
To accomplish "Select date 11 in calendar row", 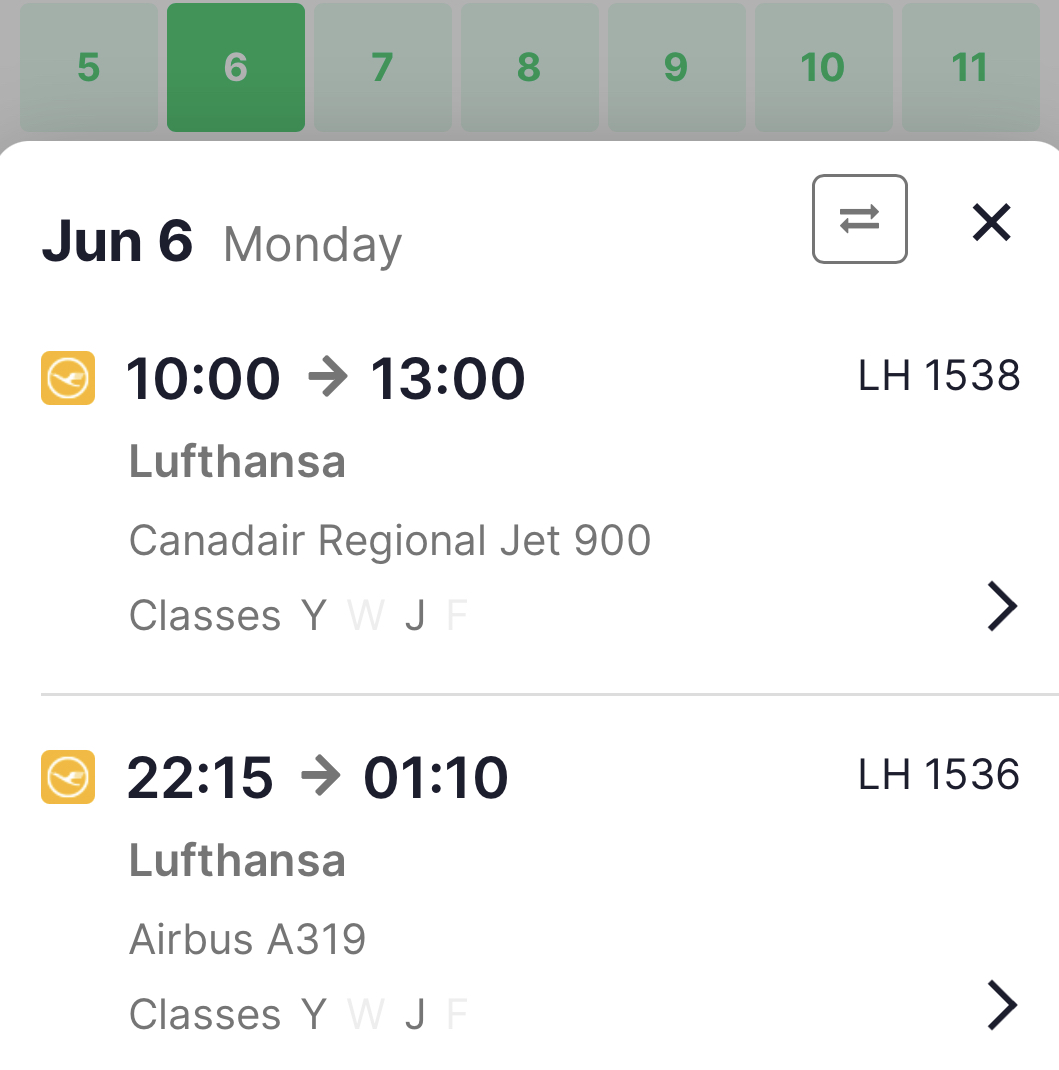I will pos(969,68).
